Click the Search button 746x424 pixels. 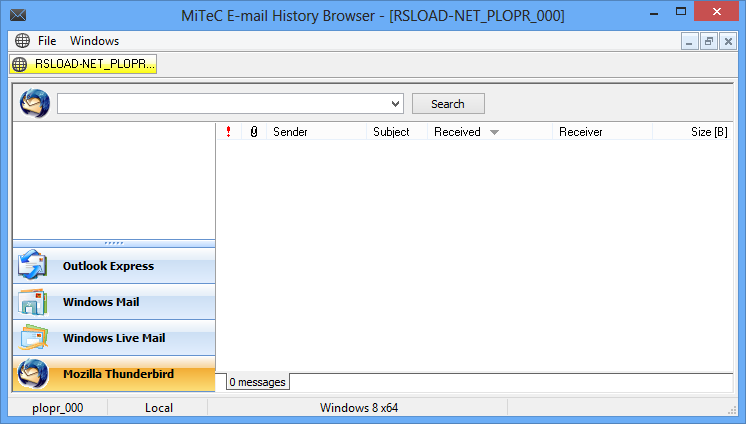448,104
